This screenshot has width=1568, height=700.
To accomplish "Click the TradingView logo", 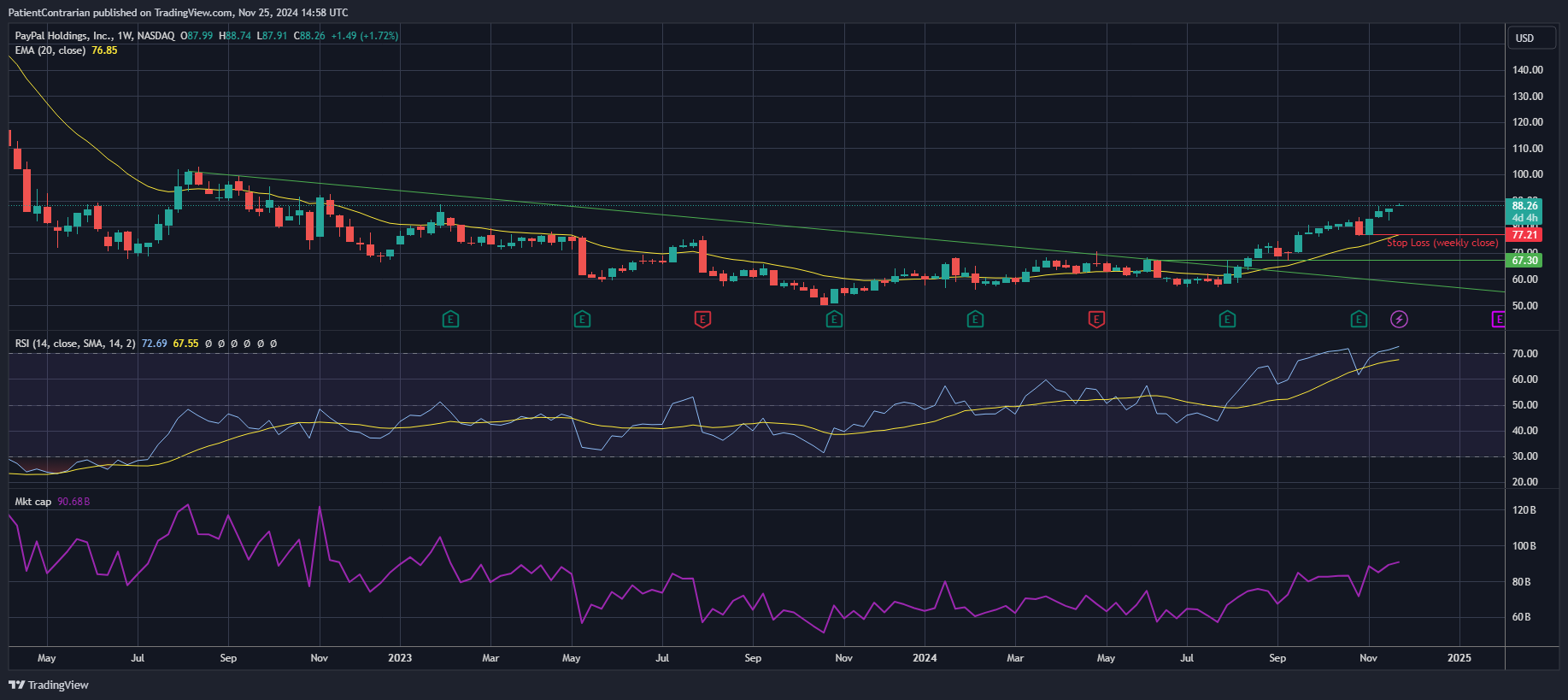I will click(49, 685).
